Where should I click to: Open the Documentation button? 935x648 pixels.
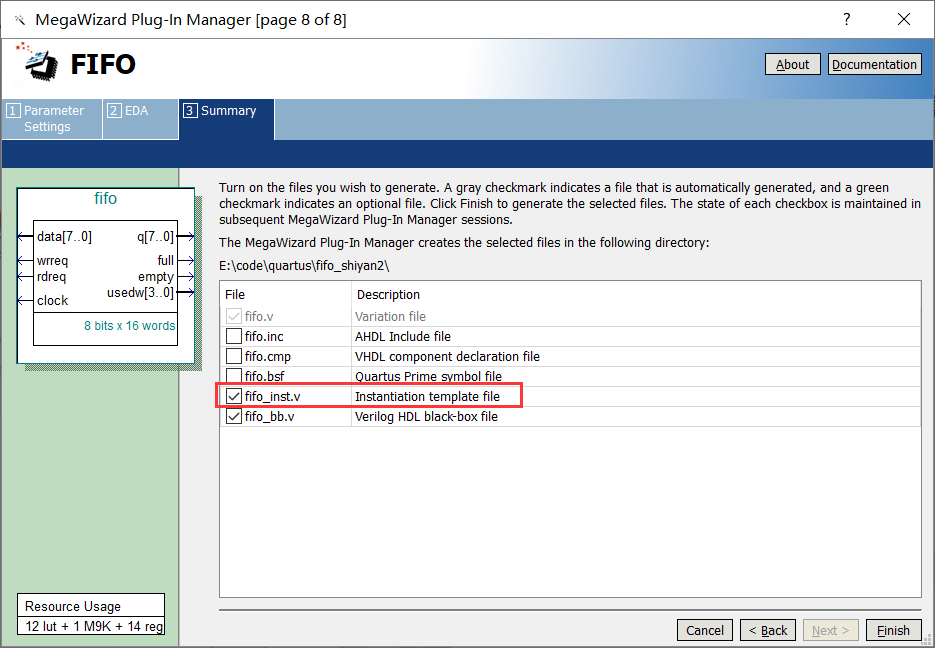[874, 64]
